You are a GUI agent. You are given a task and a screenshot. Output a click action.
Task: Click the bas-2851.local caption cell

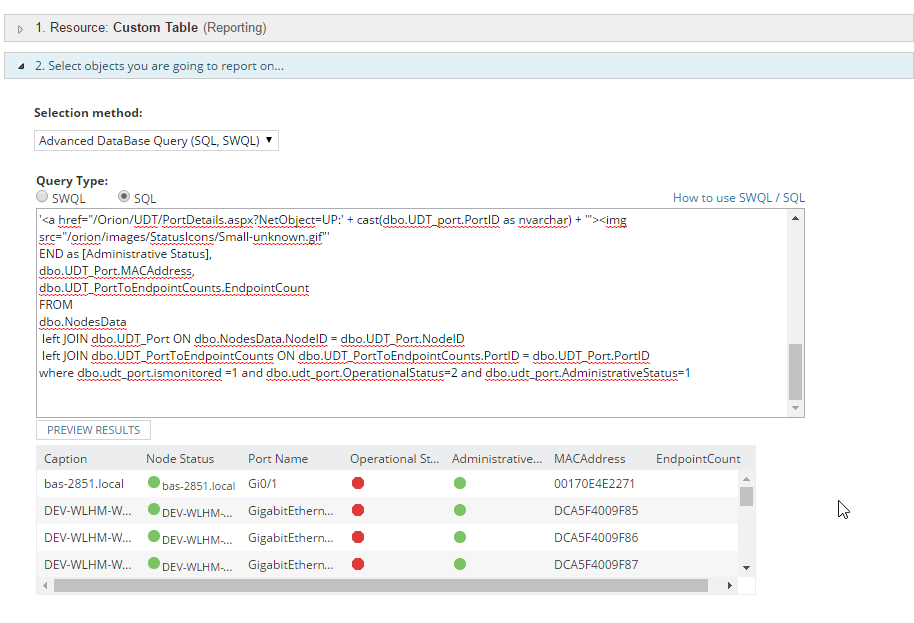coord(84,484)
